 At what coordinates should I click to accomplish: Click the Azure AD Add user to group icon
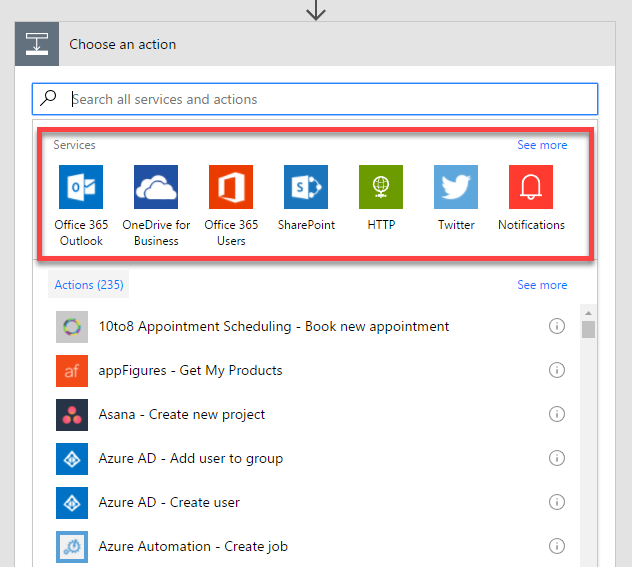72,459
